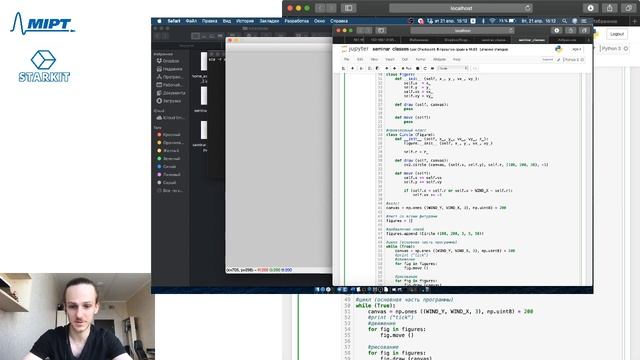Image resolution: width=640 pixels, height=360 pixels.
Task: Select Загрузки in Finder sidebar
Action: click(169, 101)
